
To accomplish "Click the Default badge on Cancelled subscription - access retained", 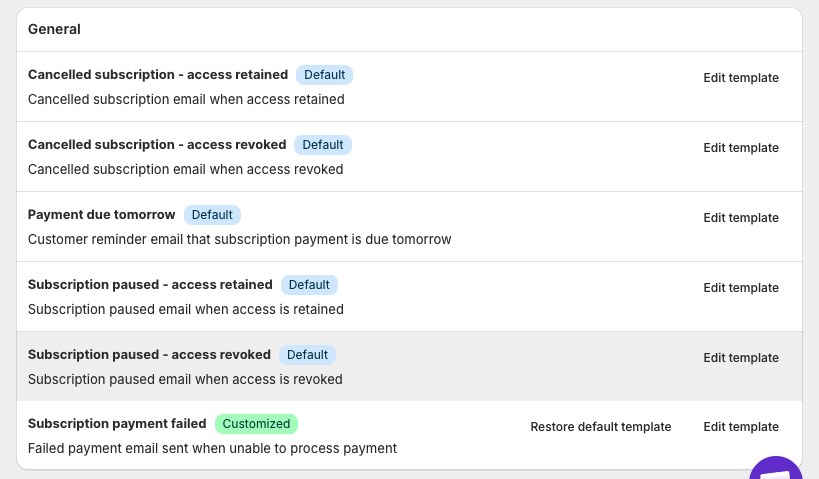I will coord(324,75).
